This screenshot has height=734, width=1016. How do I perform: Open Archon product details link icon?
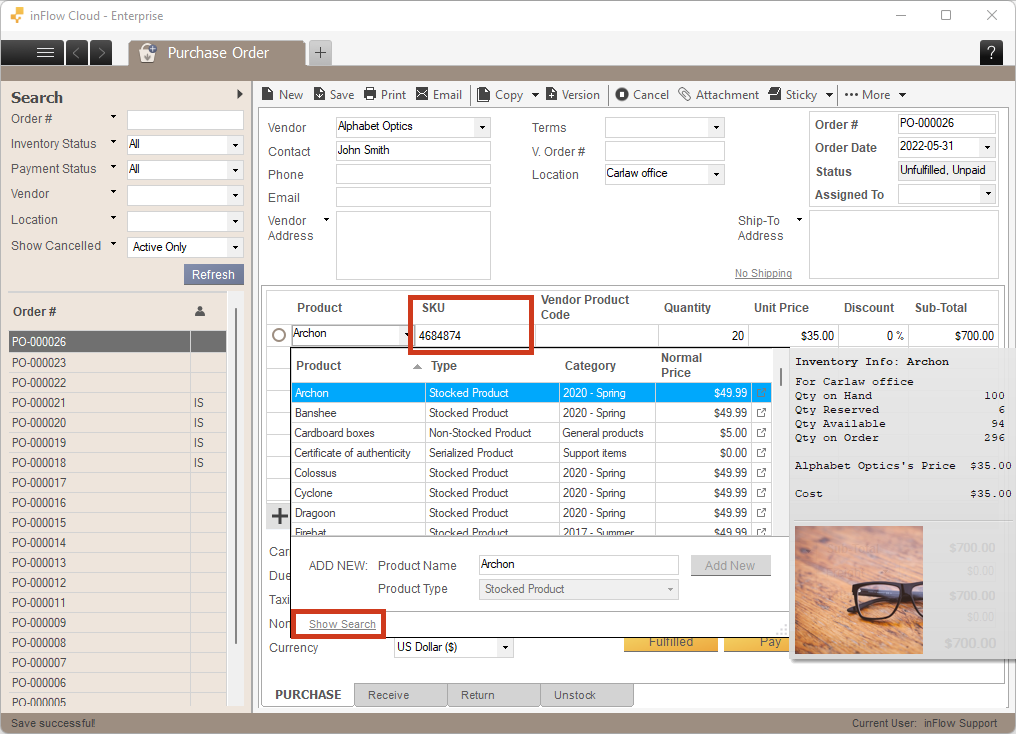[x=762, y=393]
